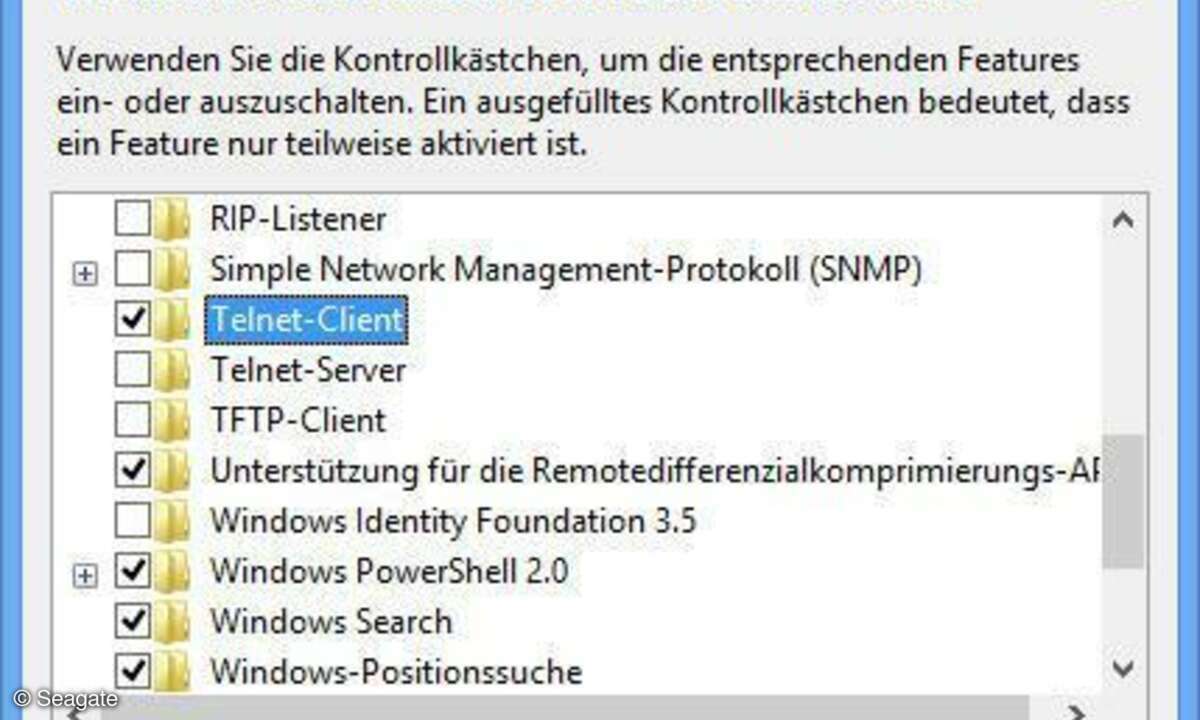Click the vertical scrollbar thumb
Image resolution: width=1200 pixels, height=720 pixels.
click(1122, 500)
